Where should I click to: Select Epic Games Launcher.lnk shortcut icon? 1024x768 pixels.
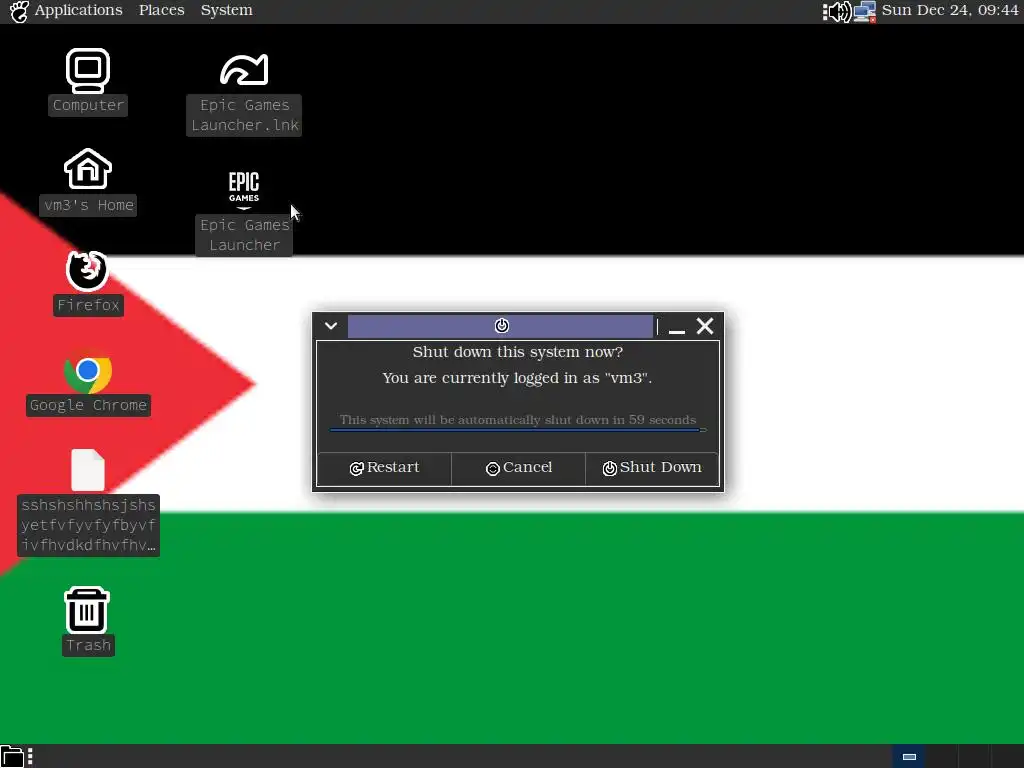tap(244, 70)
